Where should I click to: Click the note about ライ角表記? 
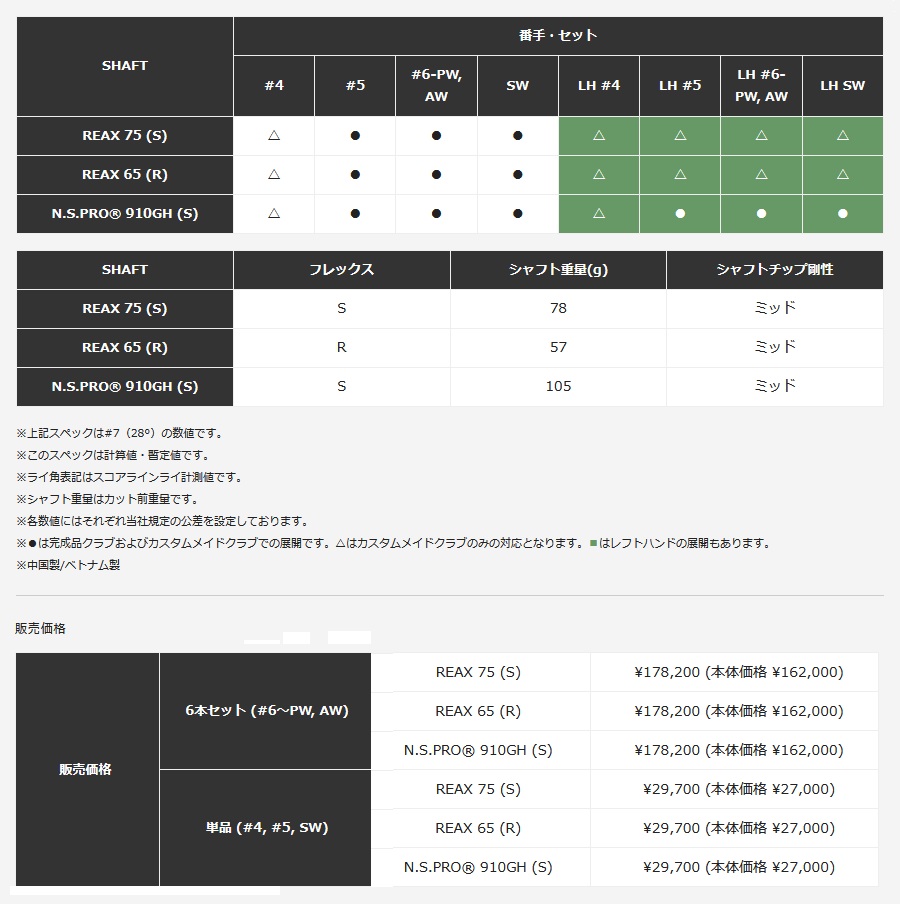click(x=130, y=477)
